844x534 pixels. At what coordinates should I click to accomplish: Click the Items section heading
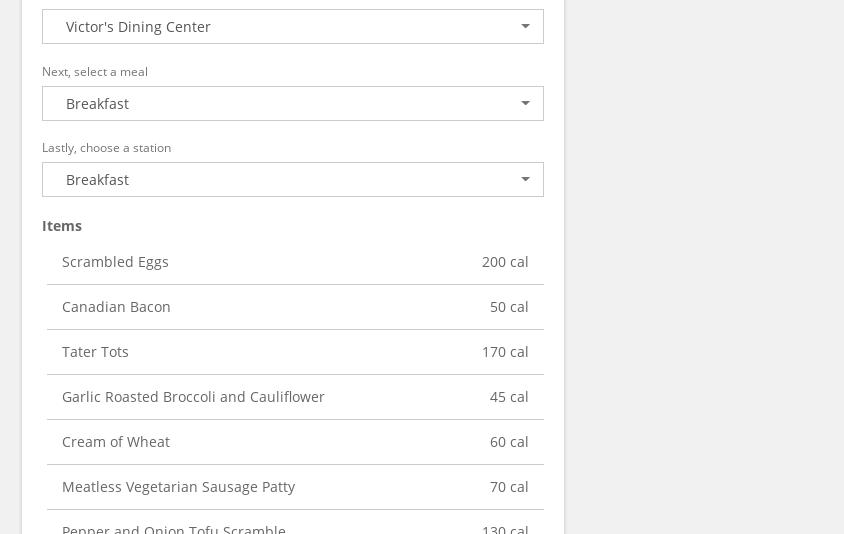(62, 226)
